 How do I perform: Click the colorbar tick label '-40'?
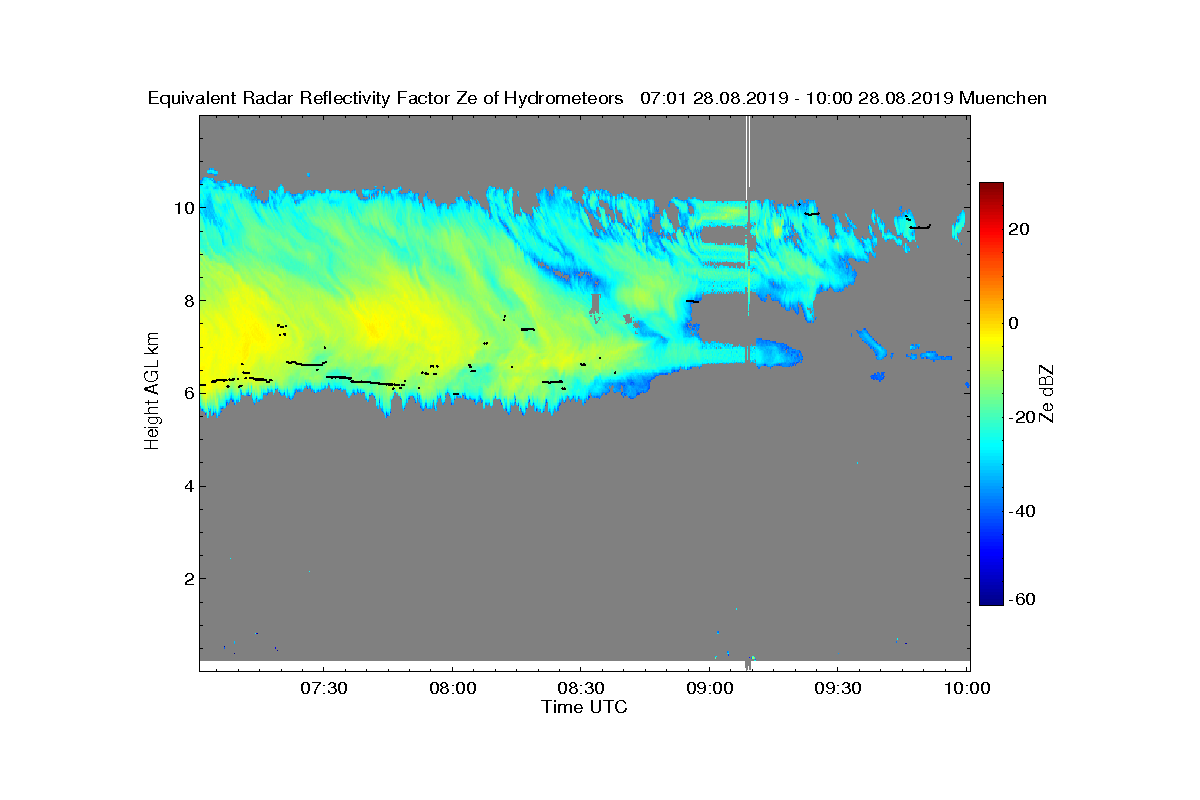pos(1023,511)
